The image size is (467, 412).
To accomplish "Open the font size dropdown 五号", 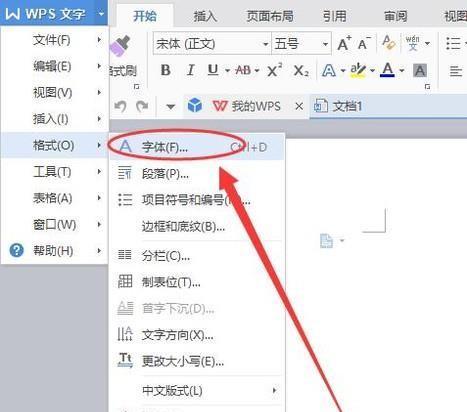I will point(301,44).
